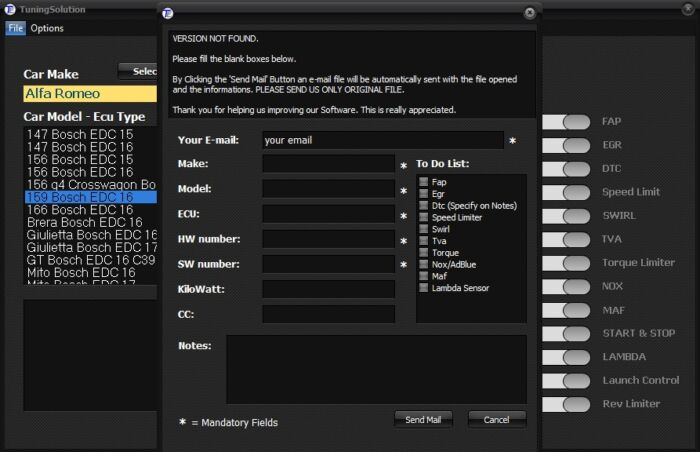Select 166 Bosch EDC 16 in list
This screenshot has height=452, width=700.
point(91,209)
